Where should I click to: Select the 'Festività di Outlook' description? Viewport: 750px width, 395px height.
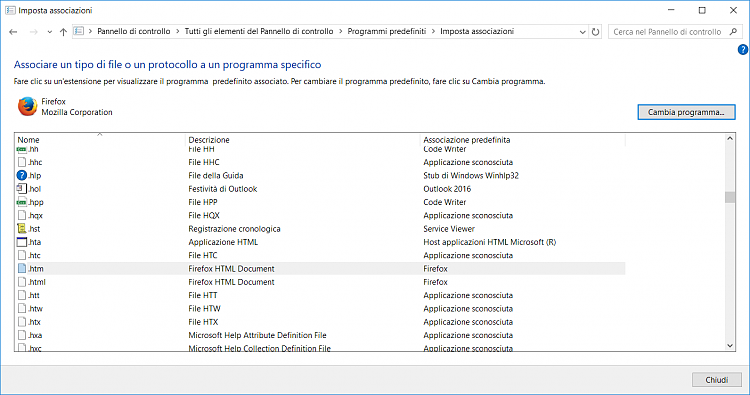222,189
